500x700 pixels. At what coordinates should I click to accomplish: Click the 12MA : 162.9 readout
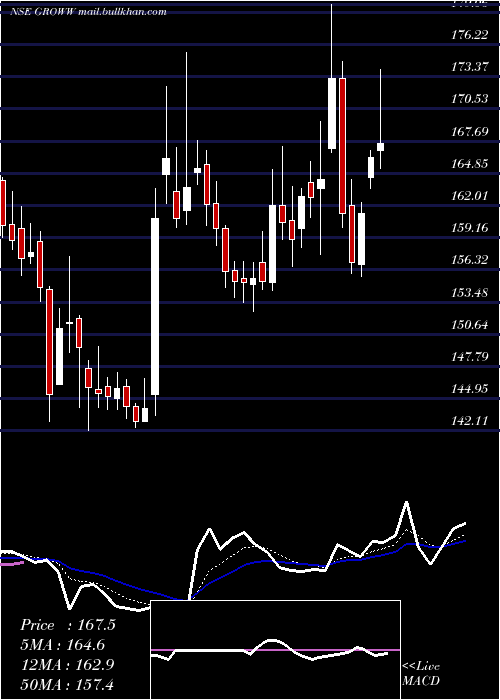click(x=68, y=665)
